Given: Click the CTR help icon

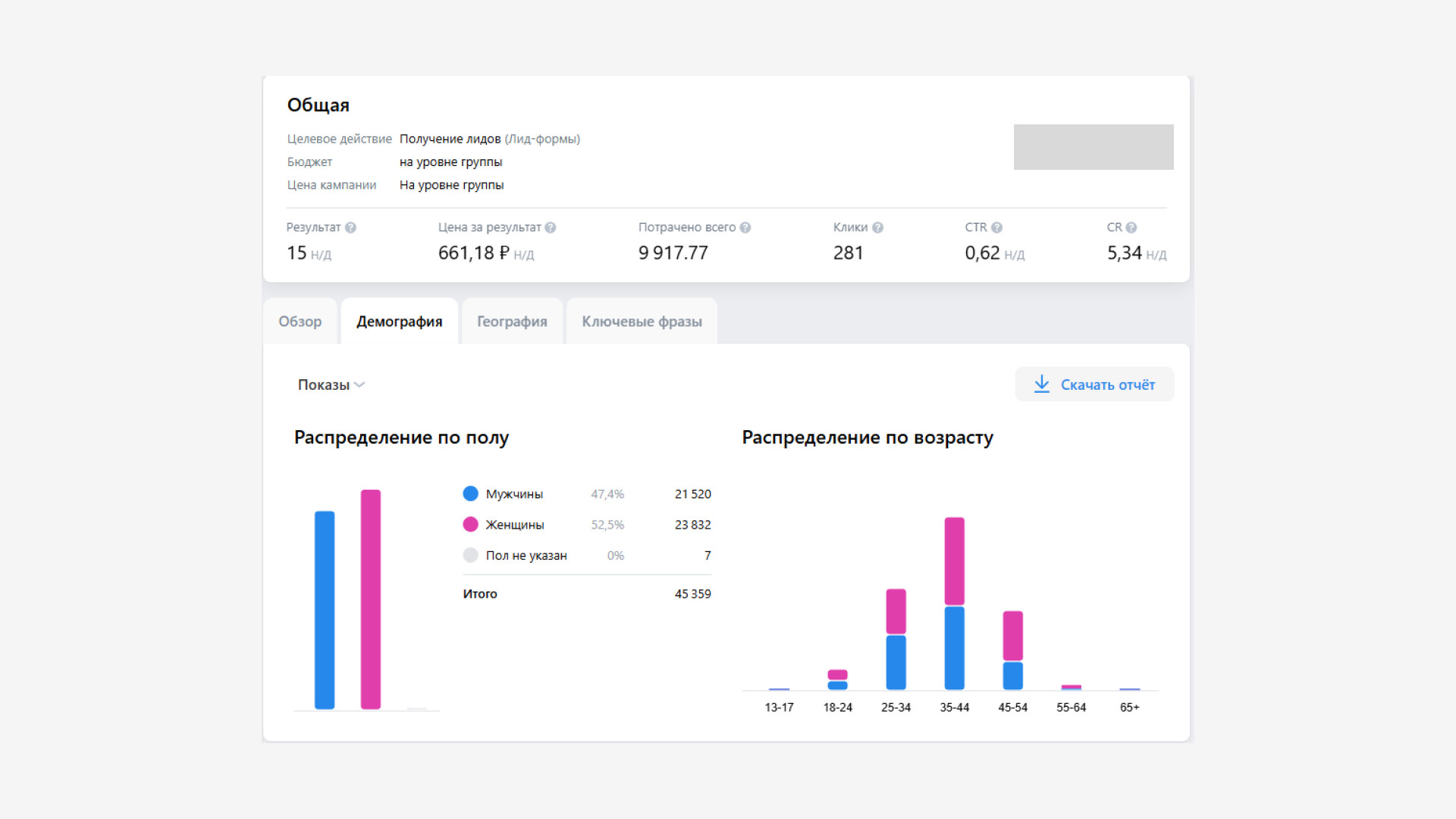Looking at the screenshot, I should point(996,227).
